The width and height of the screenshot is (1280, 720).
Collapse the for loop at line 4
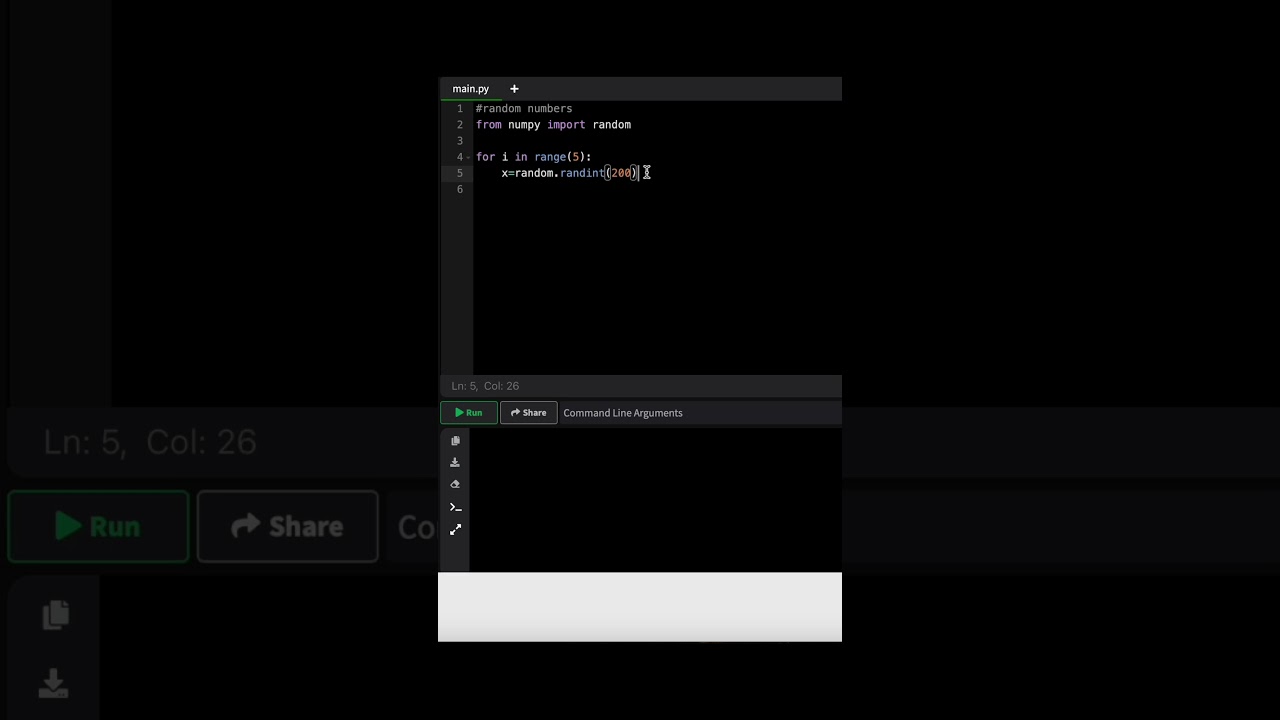click(467, 157)
